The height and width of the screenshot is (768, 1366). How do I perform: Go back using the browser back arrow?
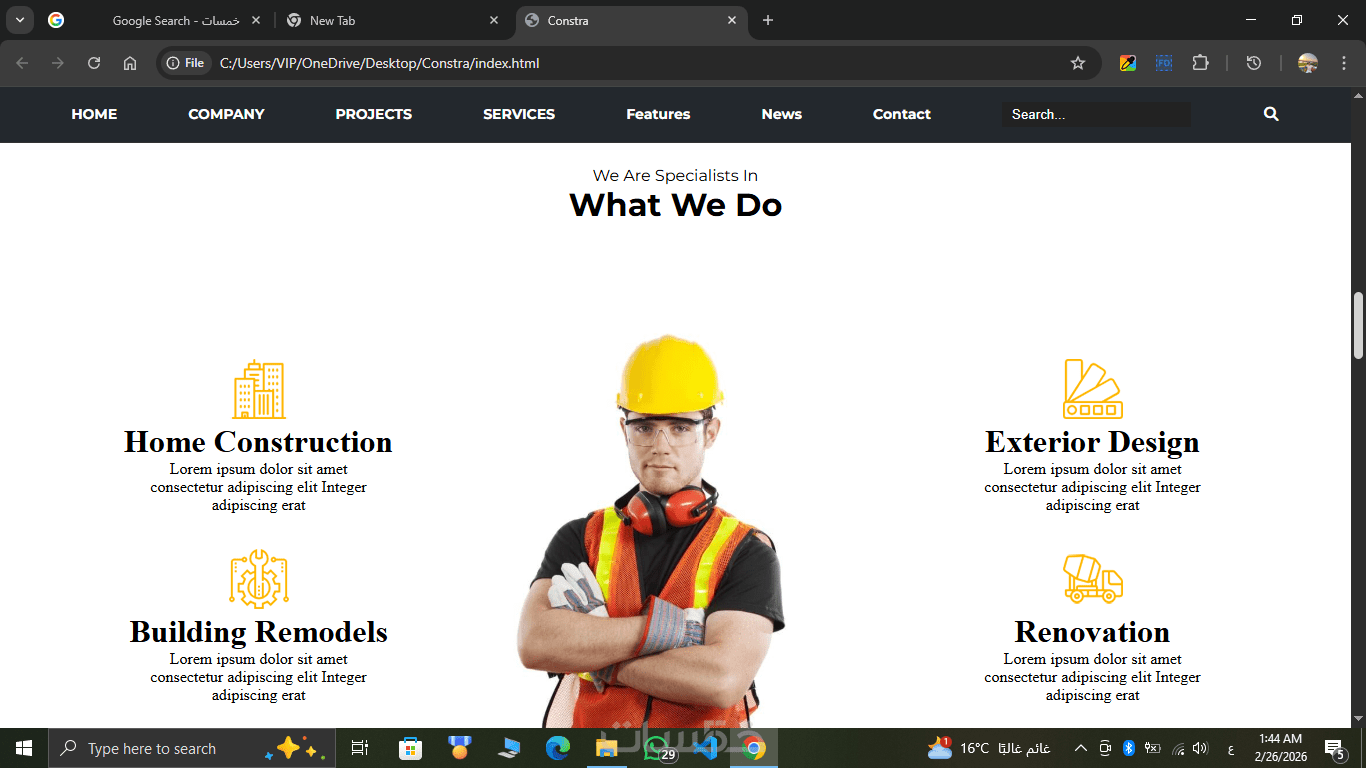[x=22, y=63]
